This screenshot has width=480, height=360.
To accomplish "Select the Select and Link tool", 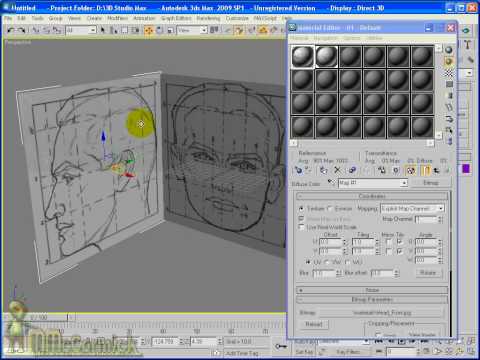I will 36,30.
